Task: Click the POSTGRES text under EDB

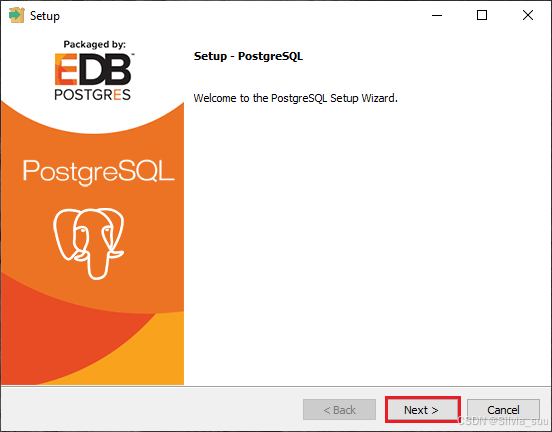Action: [x=93, y=94]
